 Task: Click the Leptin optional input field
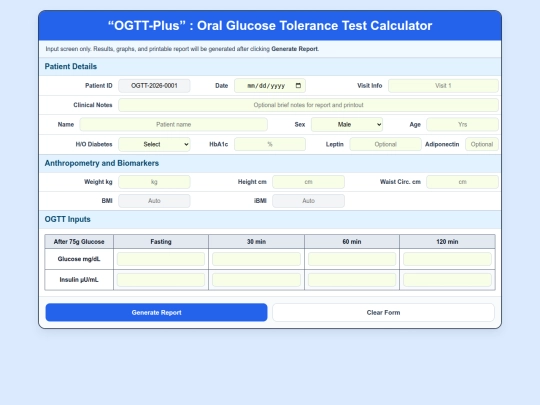tap(385, 144)
